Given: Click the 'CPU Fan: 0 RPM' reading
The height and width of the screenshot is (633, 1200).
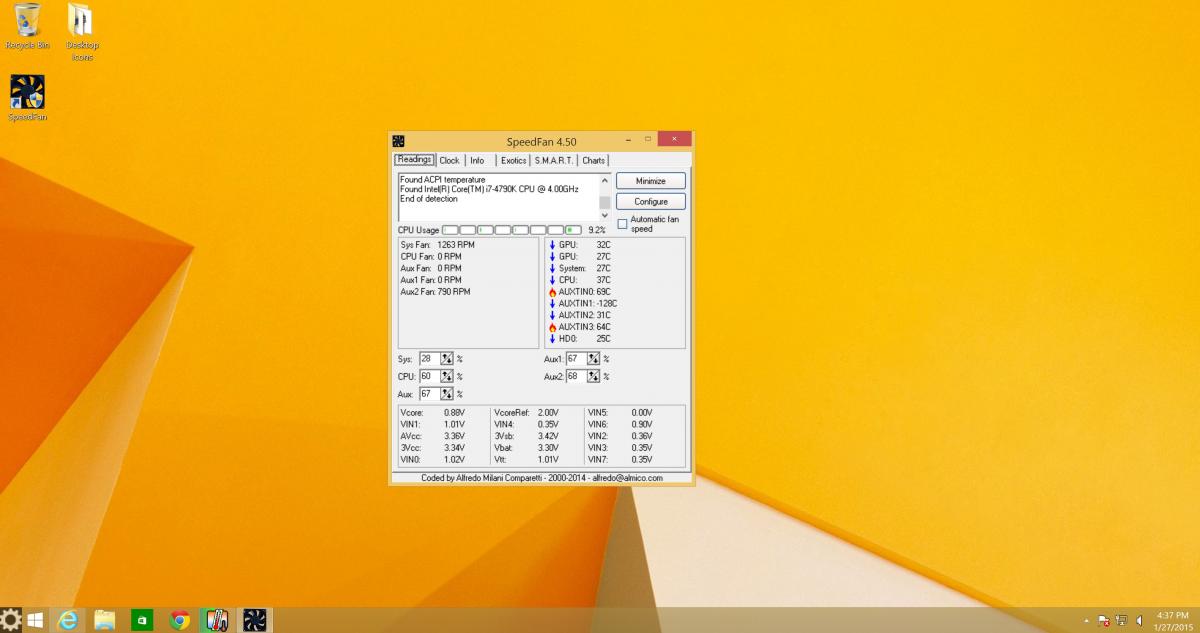Looking at the screenshot, I should pos(431,256).
